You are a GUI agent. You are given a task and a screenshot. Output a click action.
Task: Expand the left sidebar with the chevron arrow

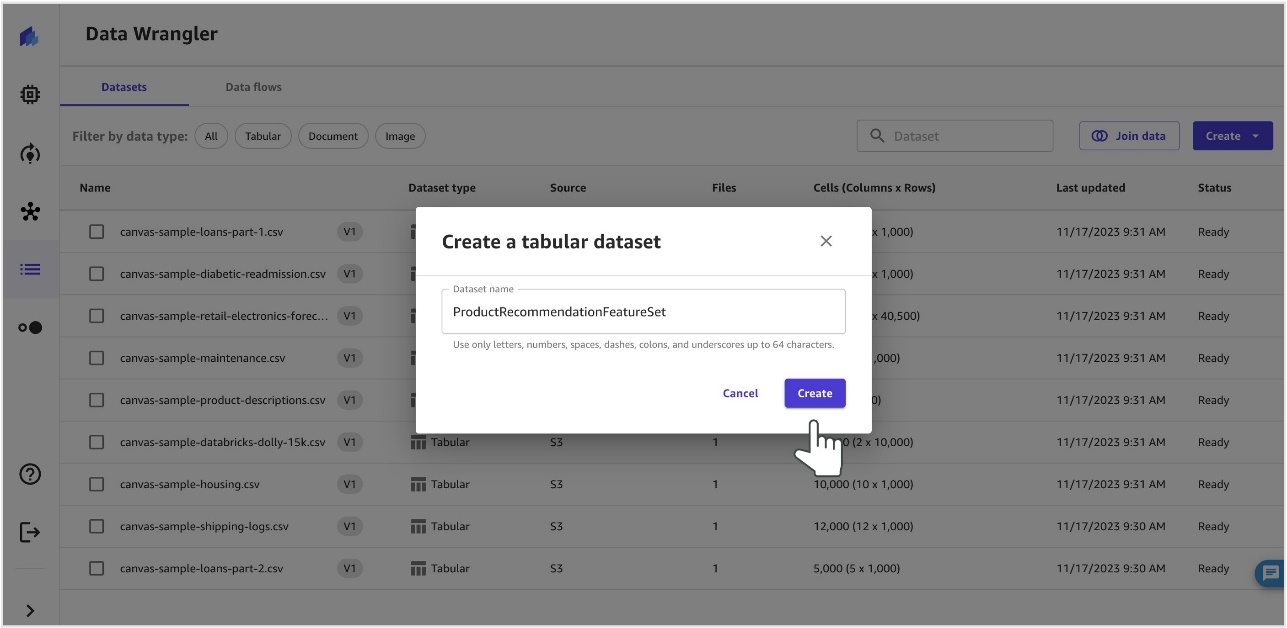pyautogui.click(x=30, y=610)
